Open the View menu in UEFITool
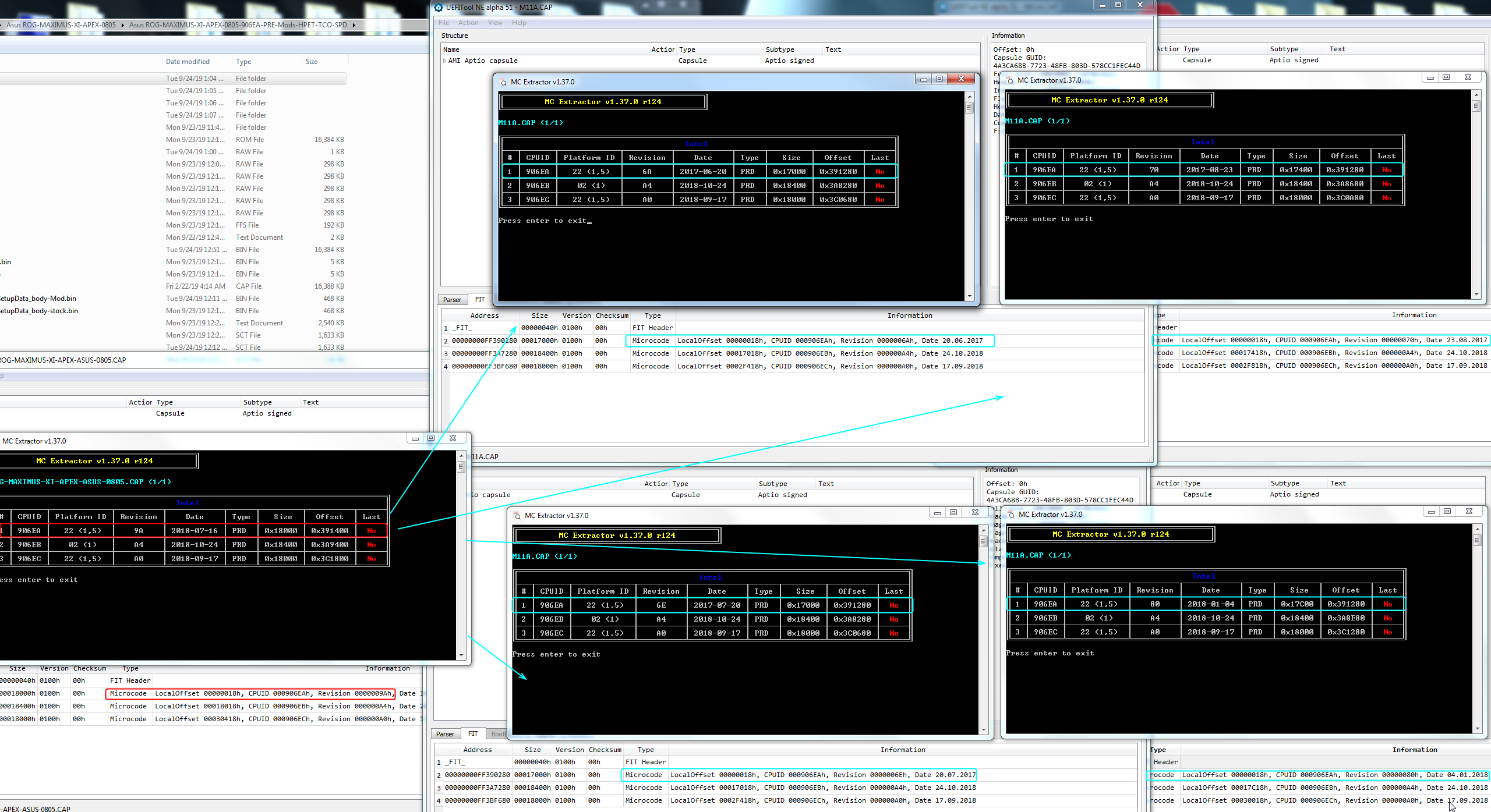 [x=495, y=23]
